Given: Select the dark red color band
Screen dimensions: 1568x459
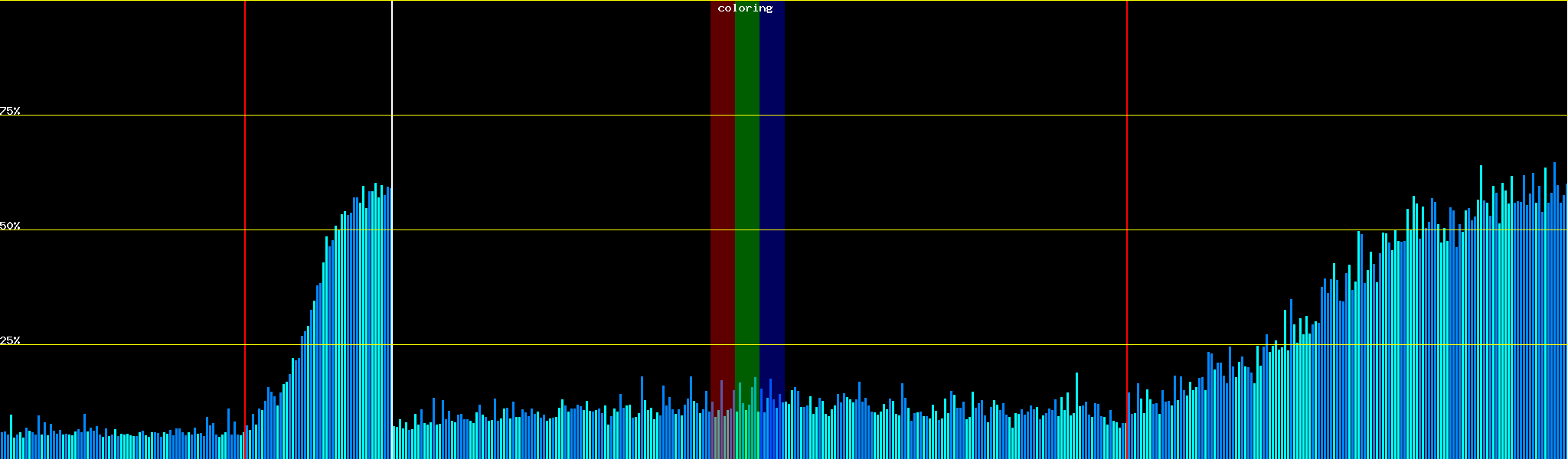Looking at the screenshot, I should tap(722, 191).
